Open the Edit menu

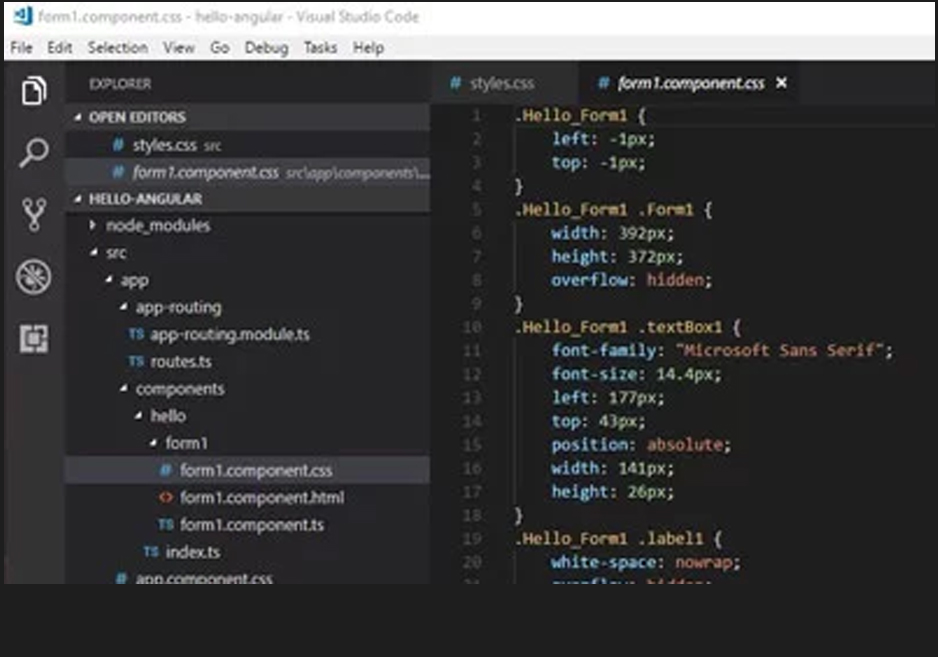[x=60, y=47]
